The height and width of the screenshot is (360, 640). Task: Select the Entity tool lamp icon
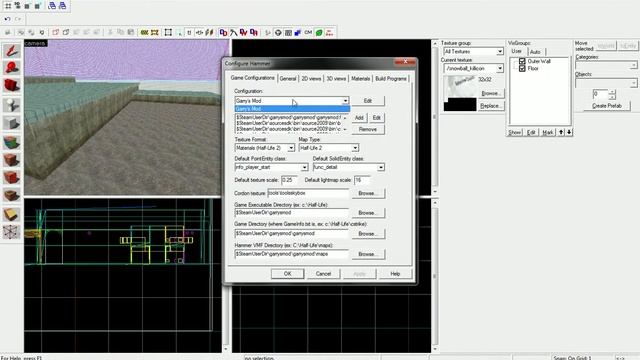pos(11,105)
